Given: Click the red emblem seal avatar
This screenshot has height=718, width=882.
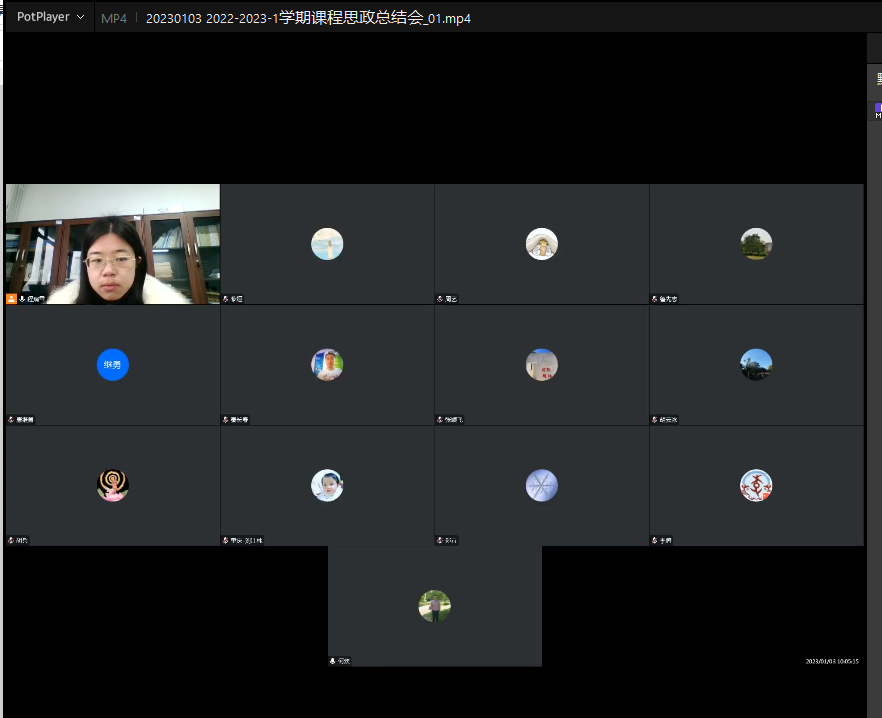Looking at the screenshot, I should [x=756, y=486].
